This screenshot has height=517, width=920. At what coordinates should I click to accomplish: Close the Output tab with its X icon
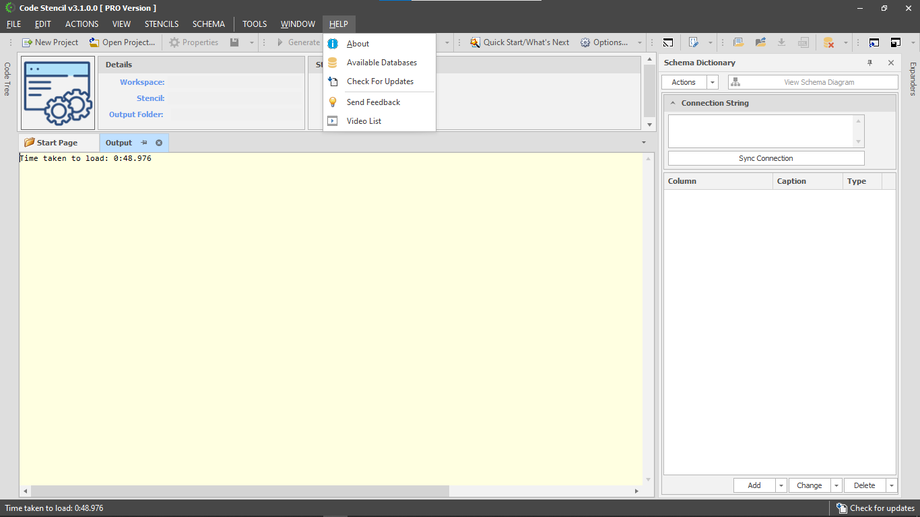coord(159,143)
